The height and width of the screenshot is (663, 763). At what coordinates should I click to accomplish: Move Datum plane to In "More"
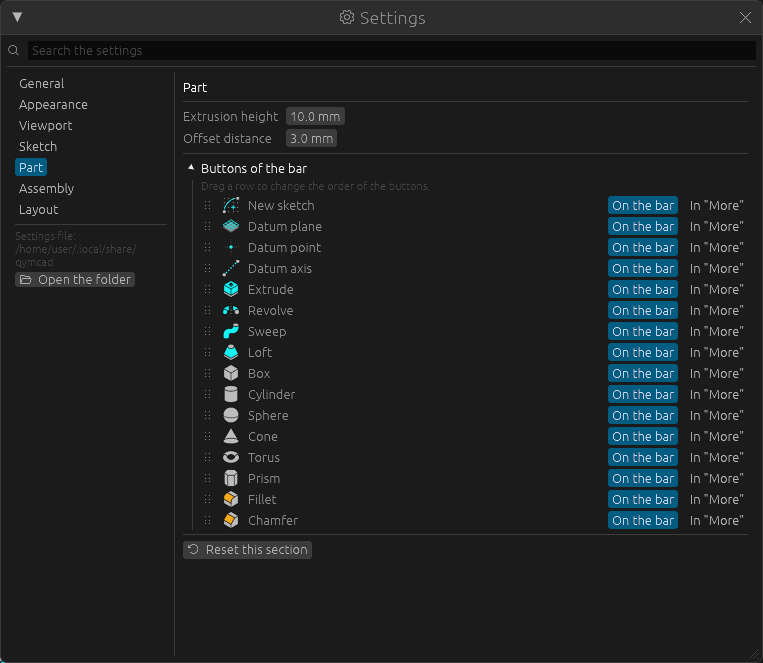716,226
